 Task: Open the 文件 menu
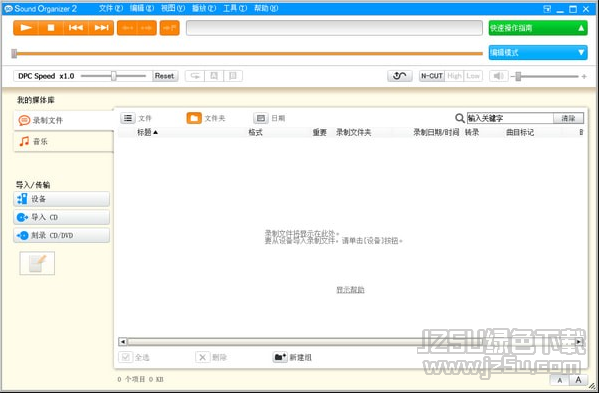[x=111, y=8]
